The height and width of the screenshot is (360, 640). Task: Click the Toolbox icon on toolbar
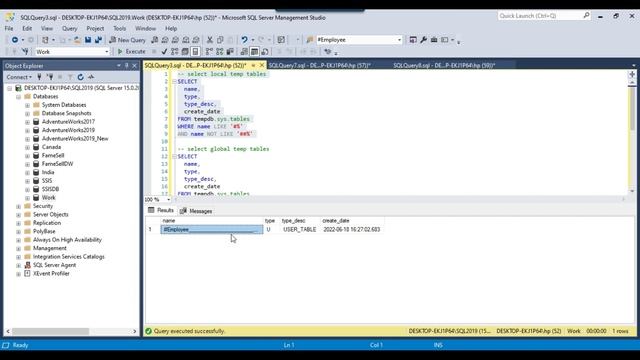coord(434,40)
